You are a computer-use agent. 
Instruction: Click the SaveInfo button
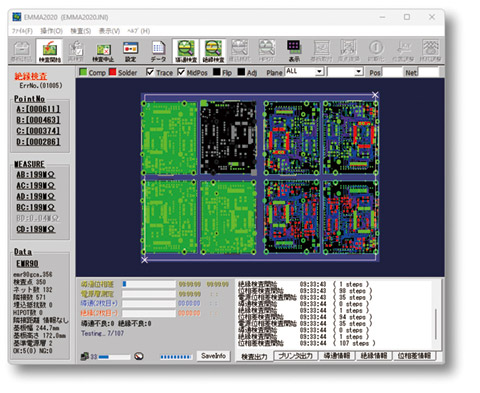[x=213, y=356]
